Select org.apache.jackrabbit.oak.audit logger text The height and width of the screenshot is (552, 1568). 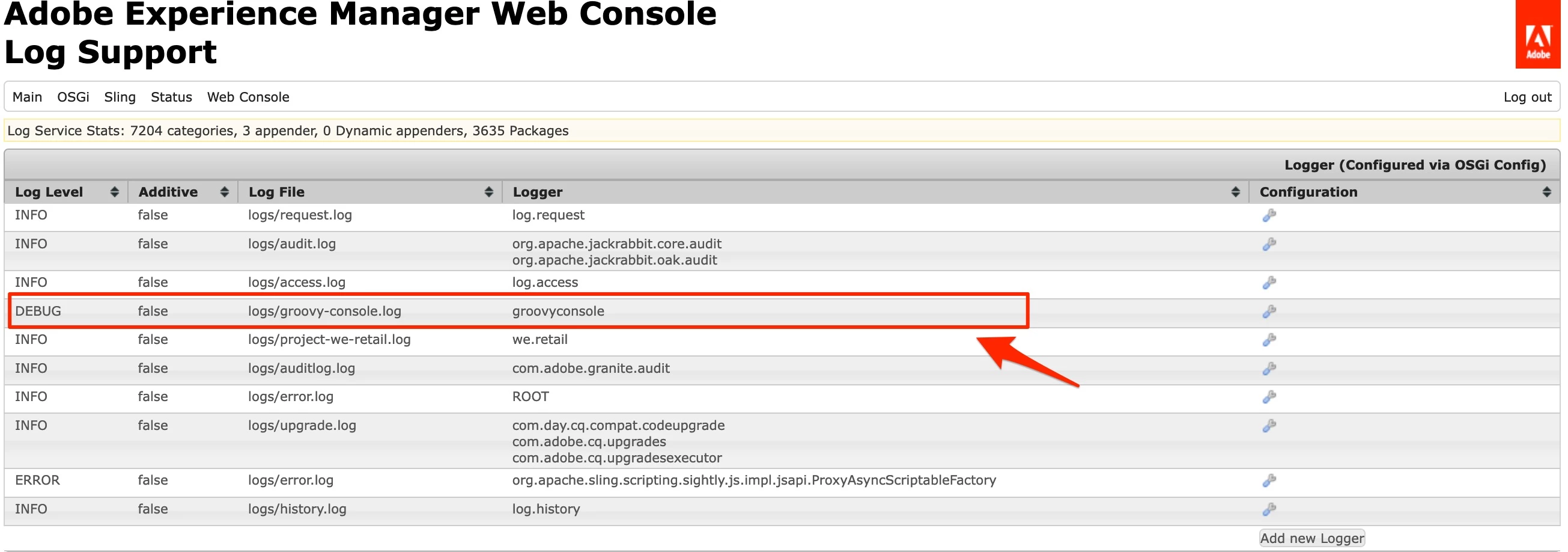[x=615, y=260]
